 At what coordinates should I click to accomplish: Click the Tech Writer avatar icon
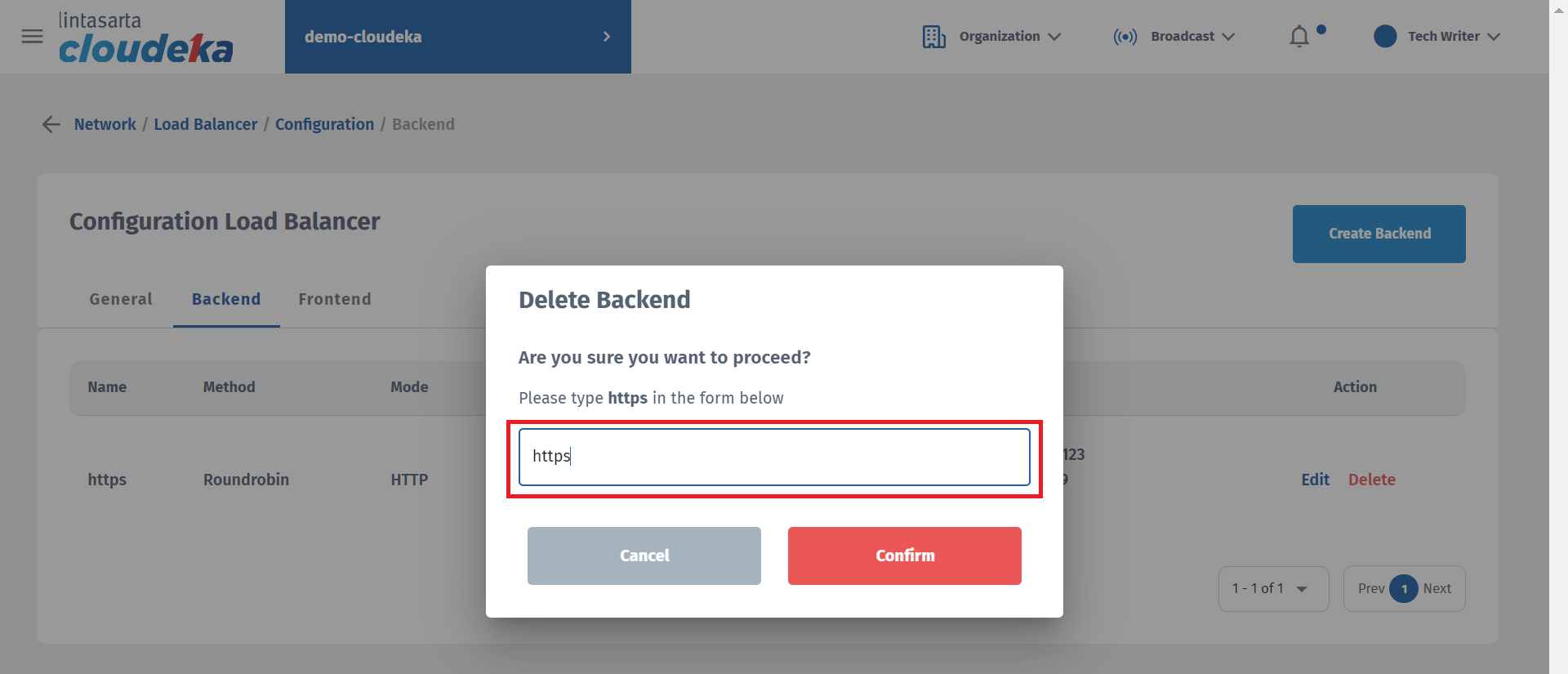click(x=1385, y=37)
